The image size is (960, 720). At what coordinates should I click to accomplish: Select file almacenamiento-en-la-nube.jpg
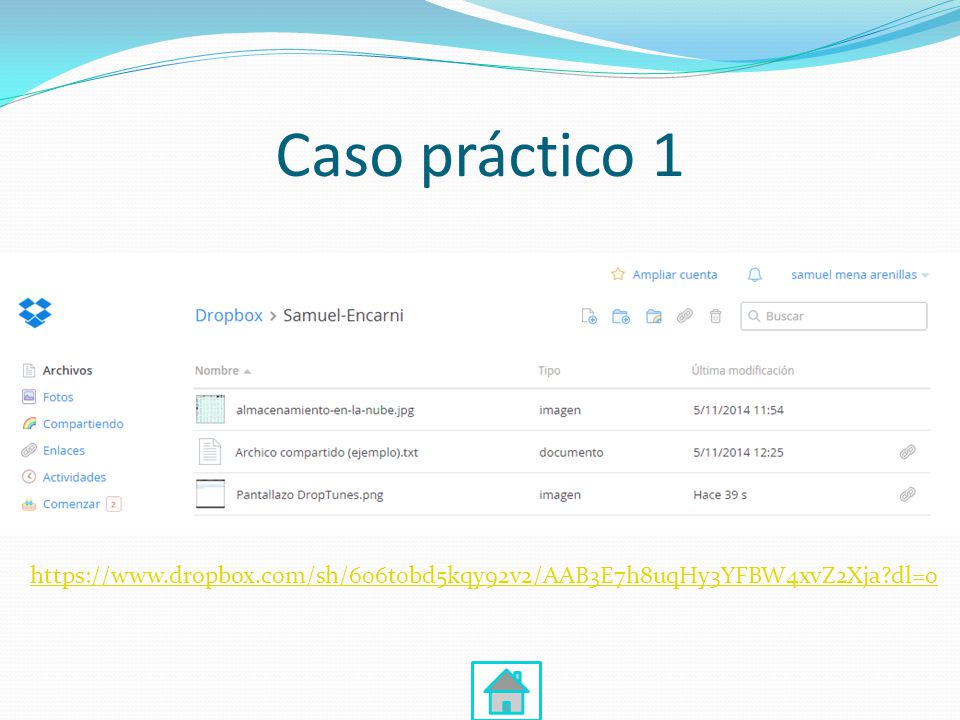[x=325, y=410]
